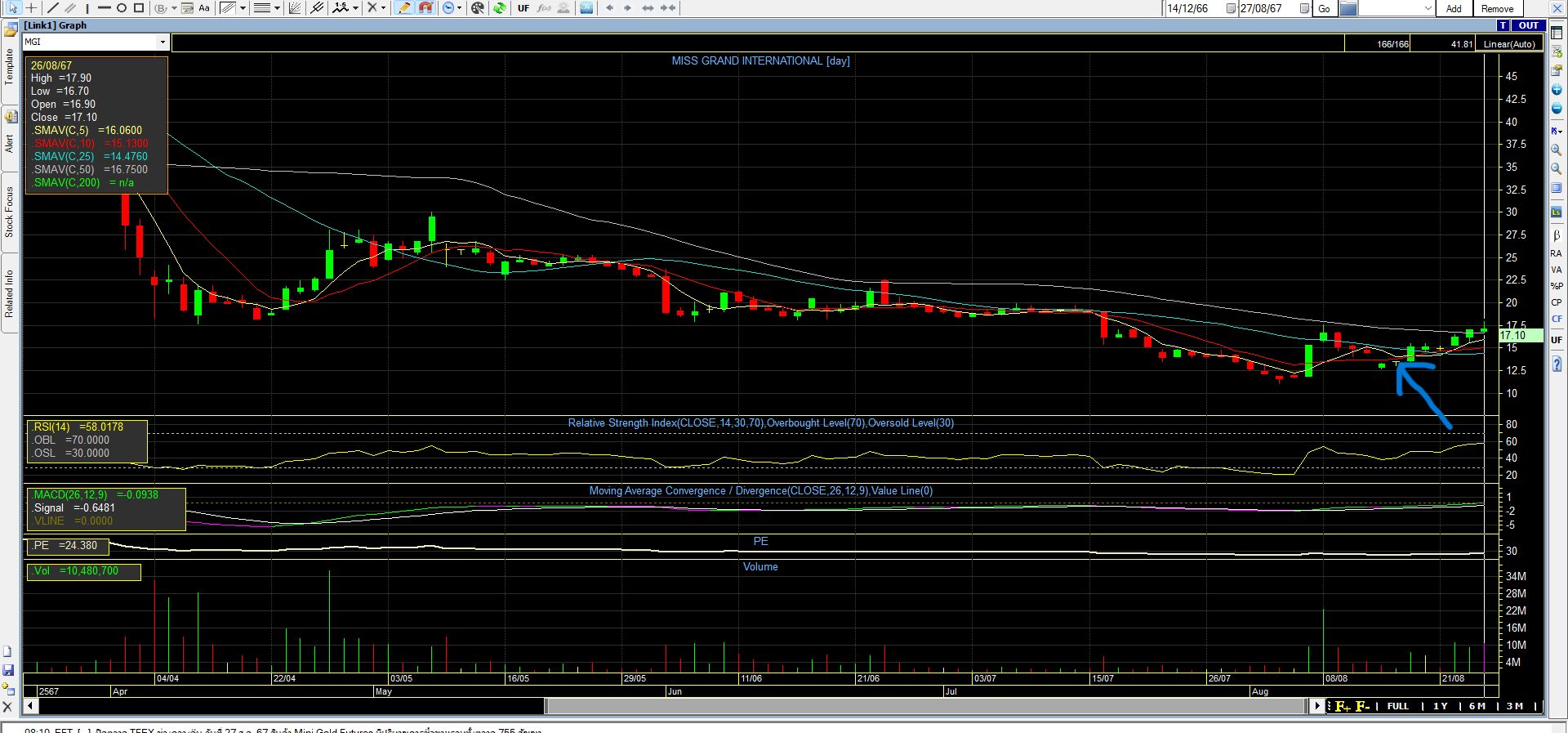Click the horizontal chart scrollbar thumb
Image resolution: width=1568 pixels, height=733 pixels.
click(x=926, y=705)
